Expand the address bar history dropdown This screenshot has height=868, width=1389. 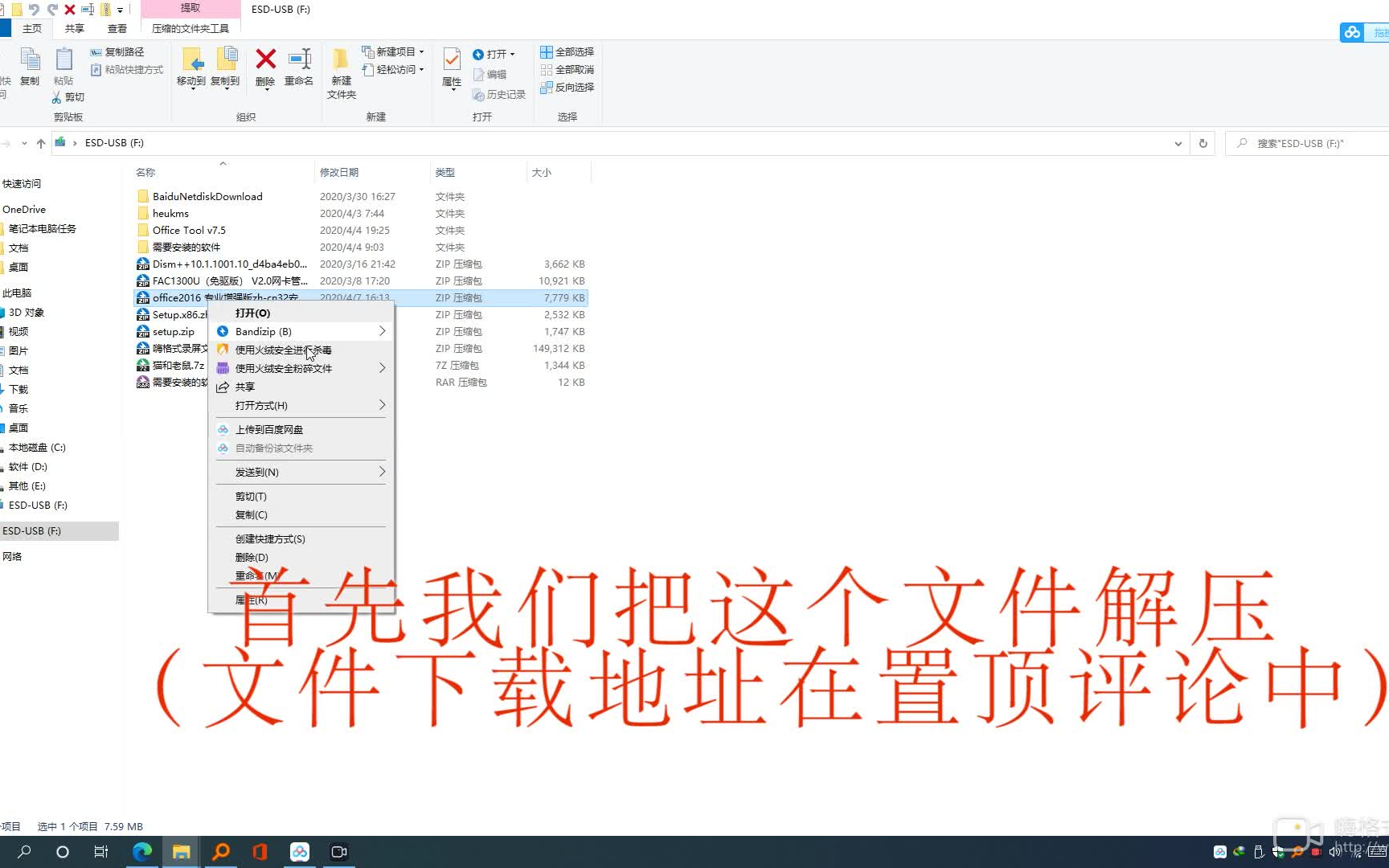(x=1178, y=143)
